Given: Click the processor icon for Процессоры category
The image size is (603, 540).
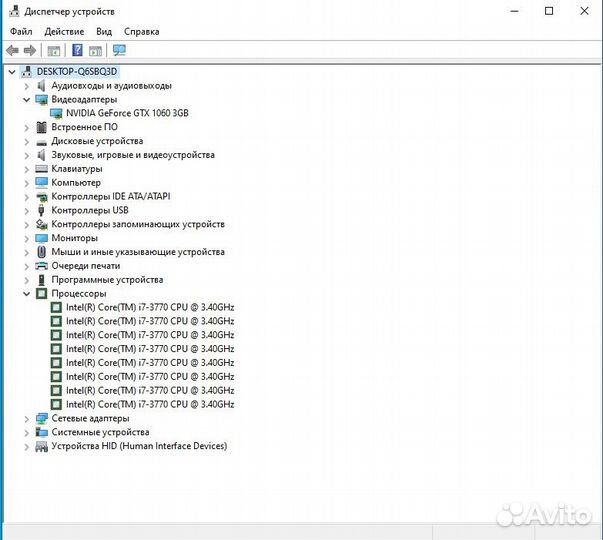Looking at the screenshot, I should coord(42,293).
